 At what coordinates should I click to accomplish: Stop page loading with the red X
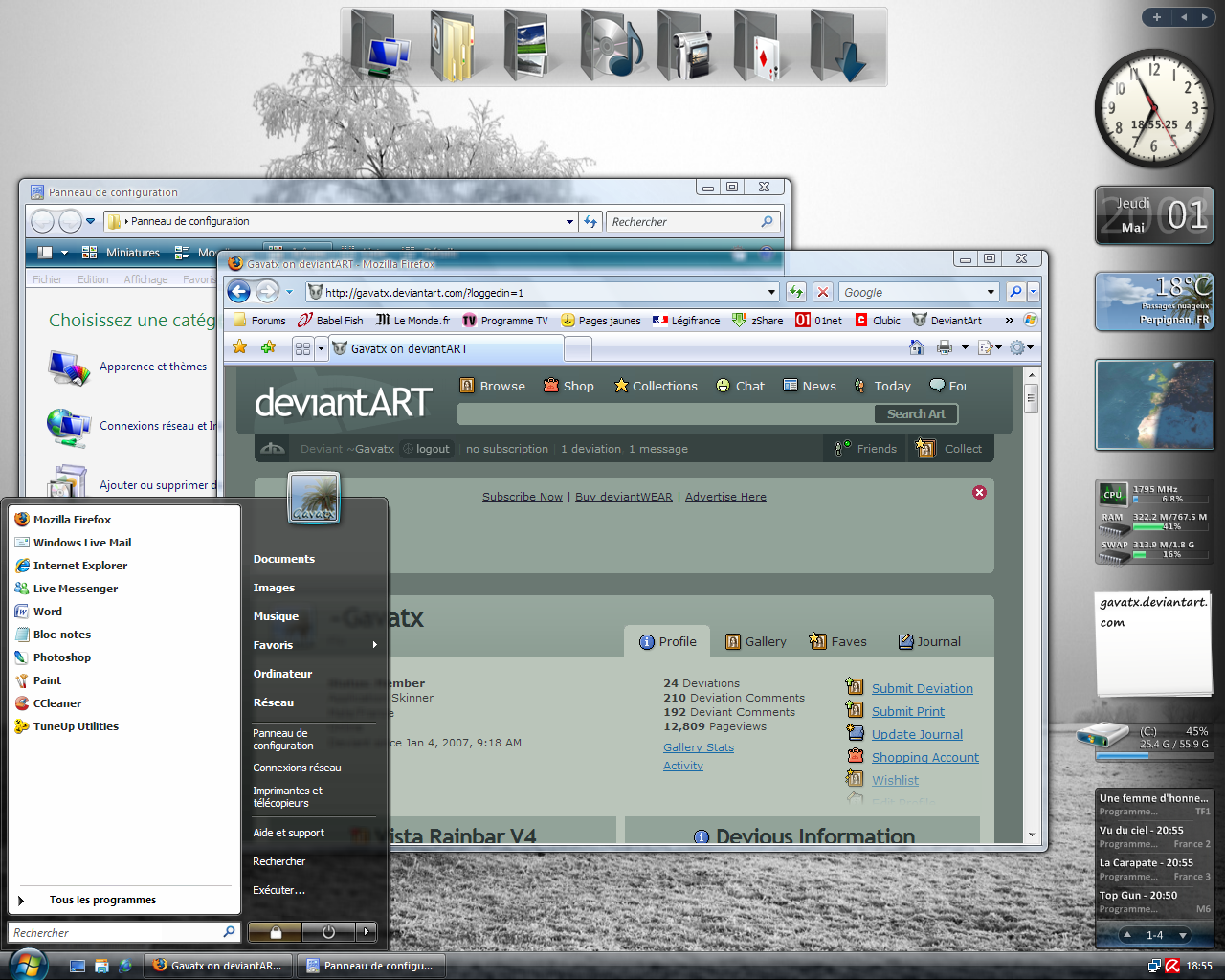(822, 292)
